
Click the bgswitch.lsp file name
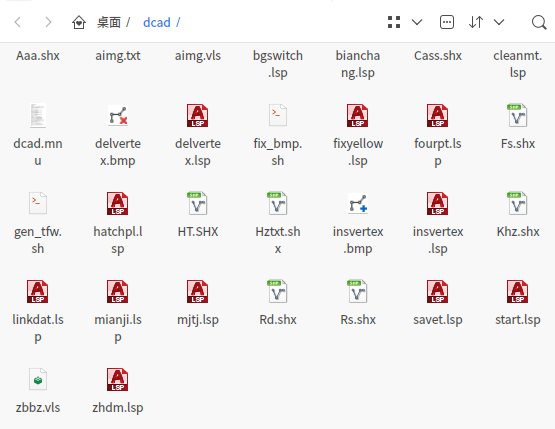(278, 64)
